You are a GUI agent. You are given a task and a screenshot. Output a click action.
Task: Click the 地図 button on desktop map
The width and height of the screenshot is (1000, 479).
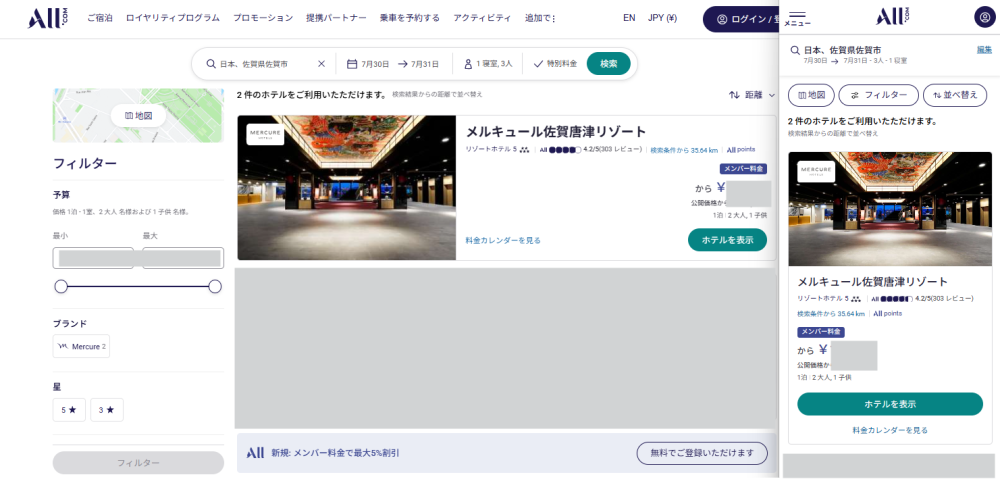coord(138,116)
